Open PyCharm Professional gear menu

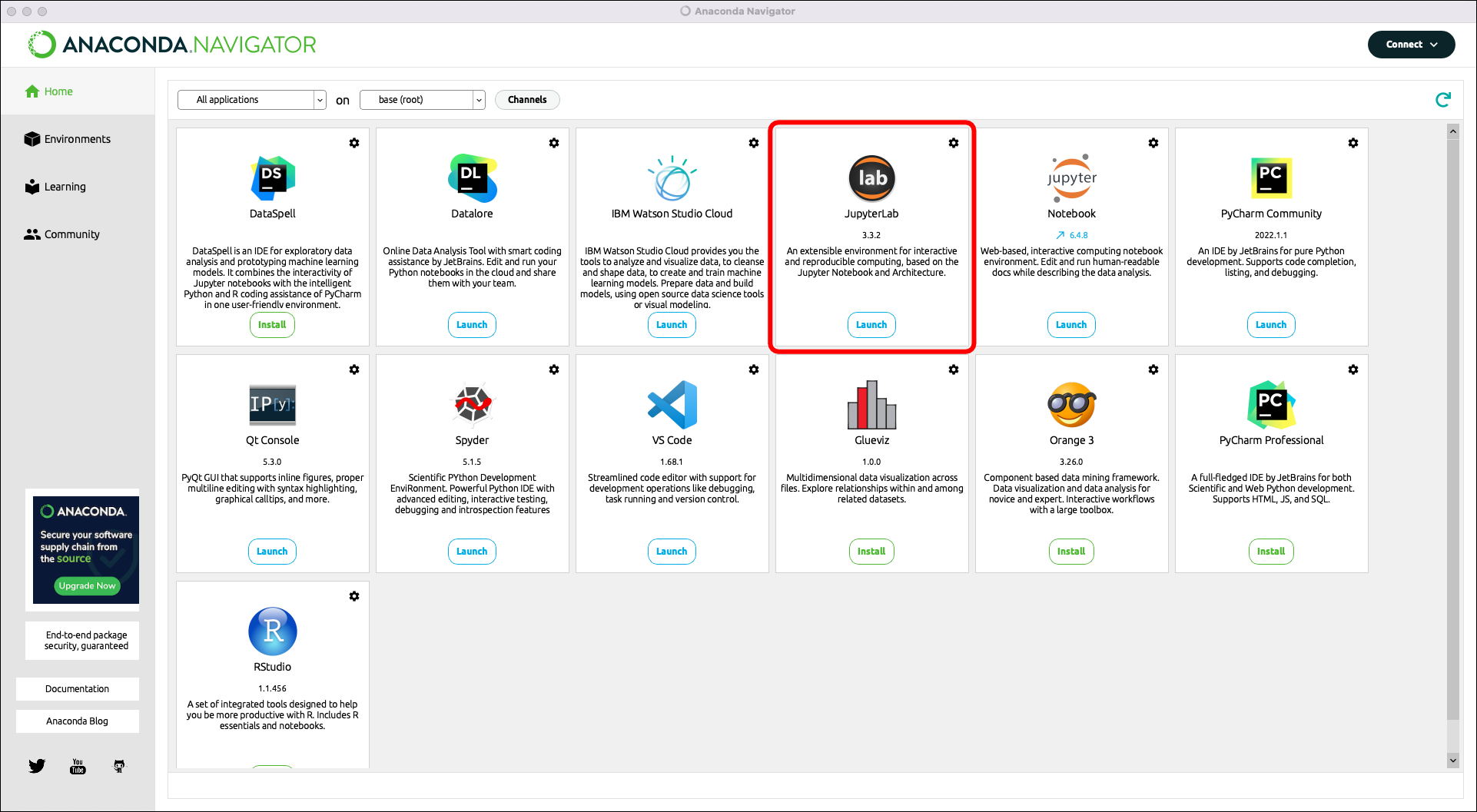(1353, 370)
